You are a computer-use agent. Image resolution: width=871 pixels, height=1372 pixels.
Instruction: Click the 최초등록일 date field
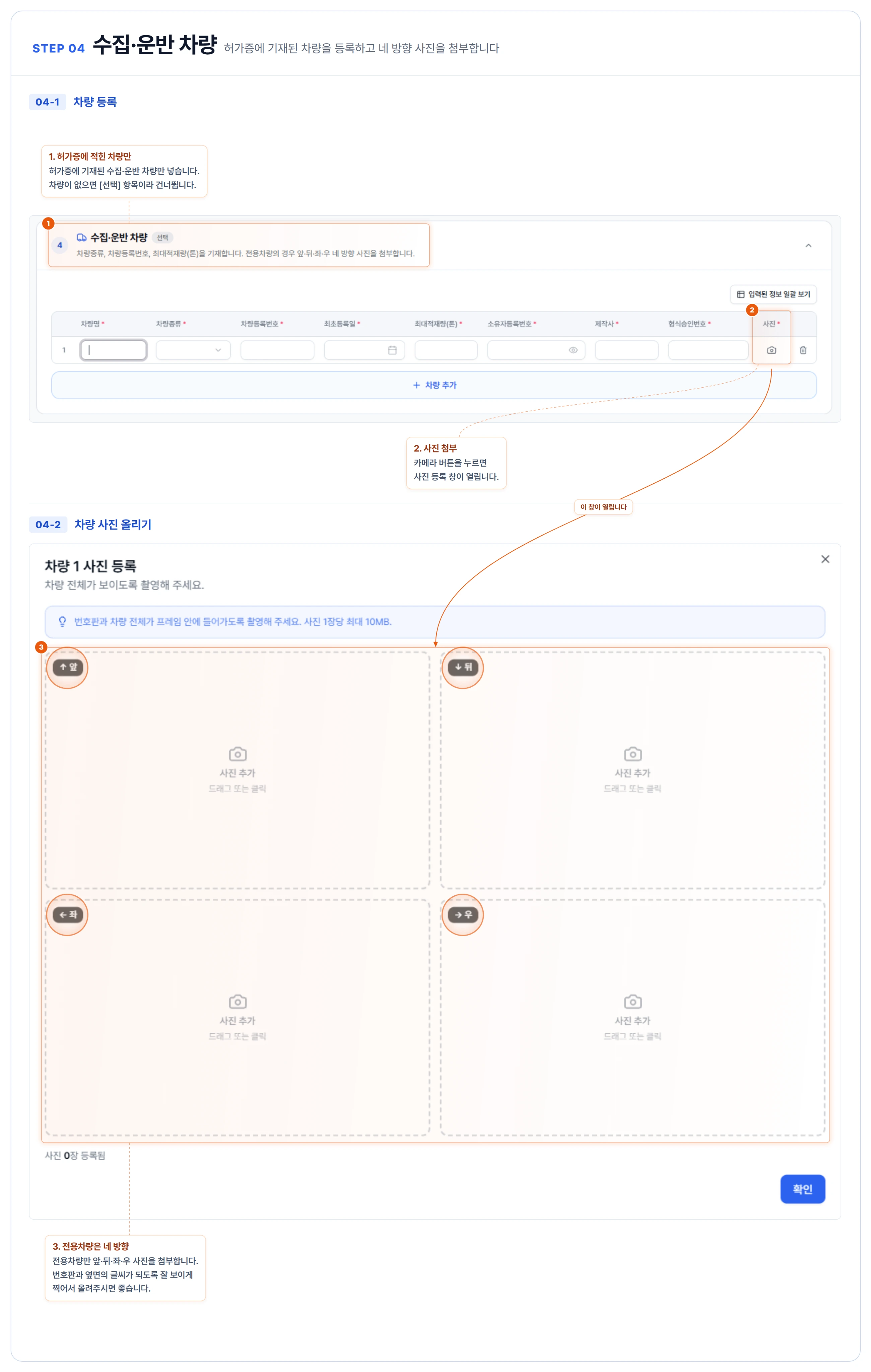coord(364,350)
